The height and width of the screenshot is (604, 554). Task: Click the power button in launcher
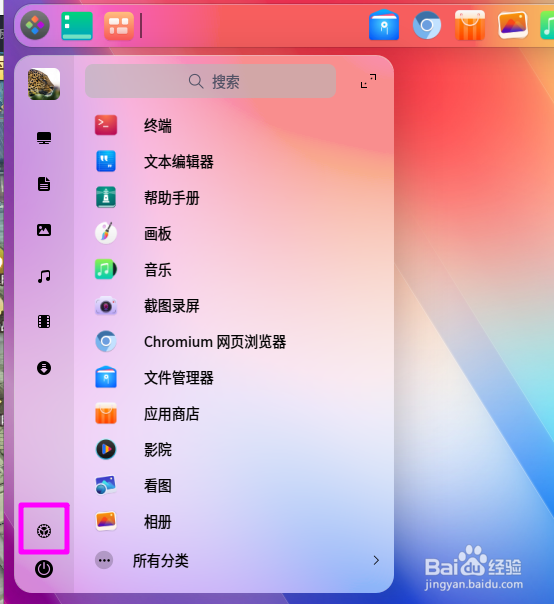click(44, 569)
